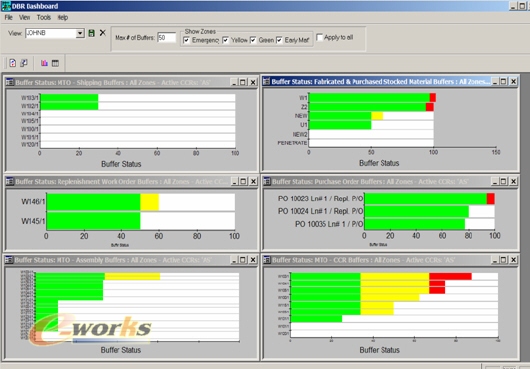
Task: Enable the Apply to all checkbox
Action: click(319, 37)
